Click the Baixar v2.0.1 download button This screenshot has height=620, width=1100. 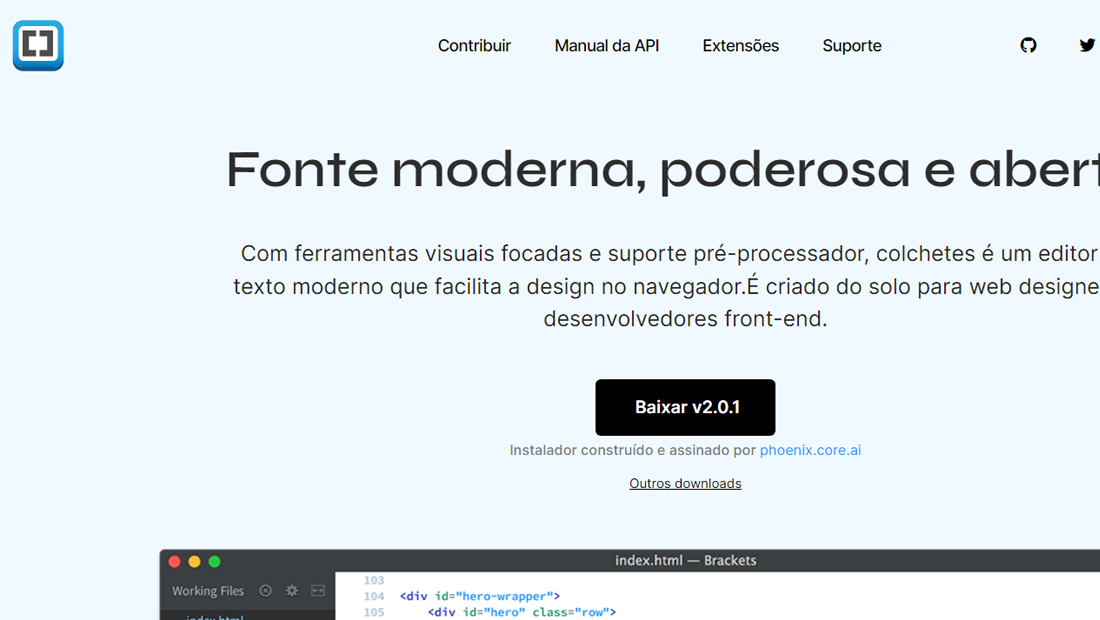(x=685, y=407)
